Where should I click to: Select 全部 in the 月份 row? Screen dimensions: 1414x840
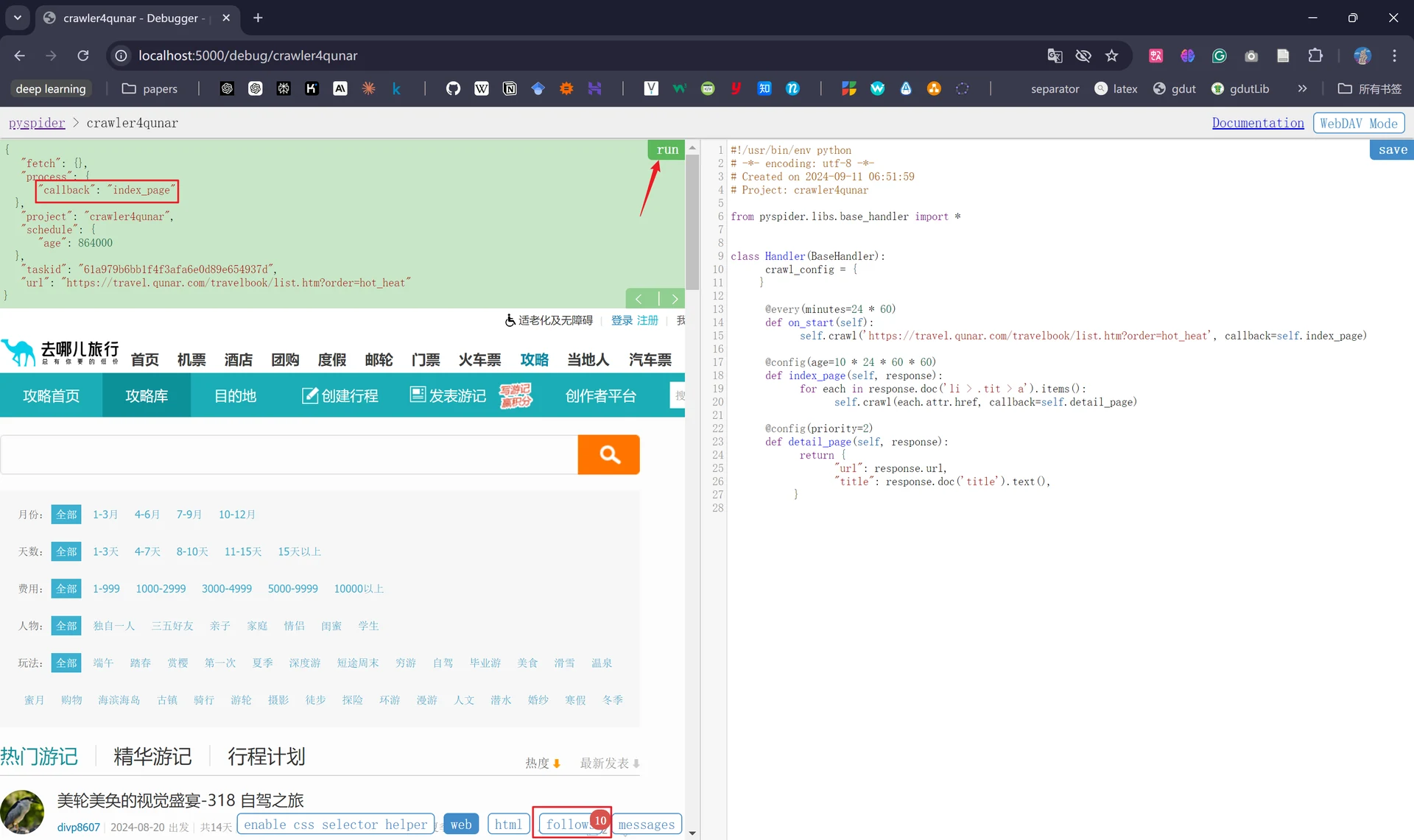pos(66,514)
